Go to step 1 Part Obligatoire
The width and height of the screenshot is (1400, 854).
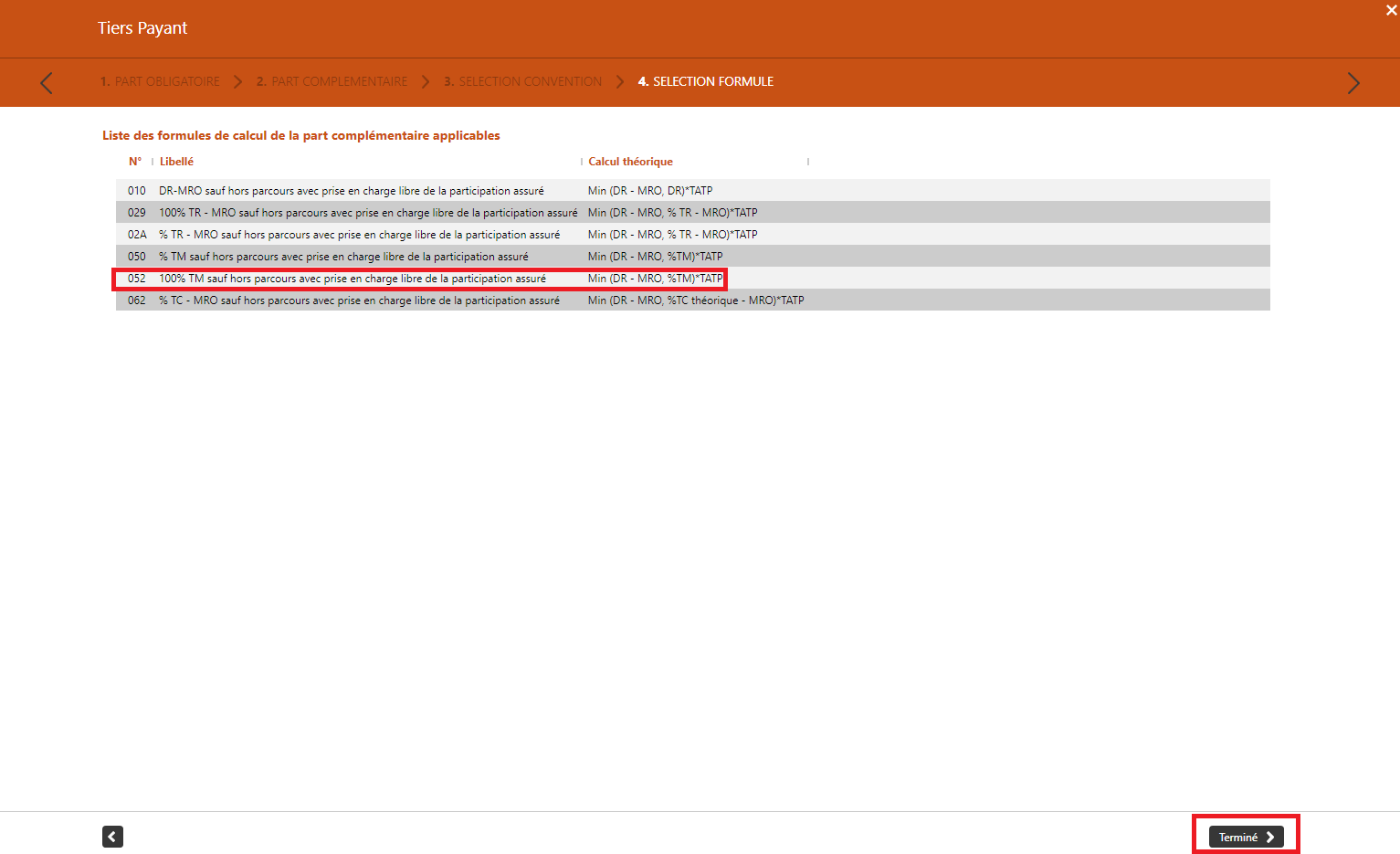coord(160,82)
